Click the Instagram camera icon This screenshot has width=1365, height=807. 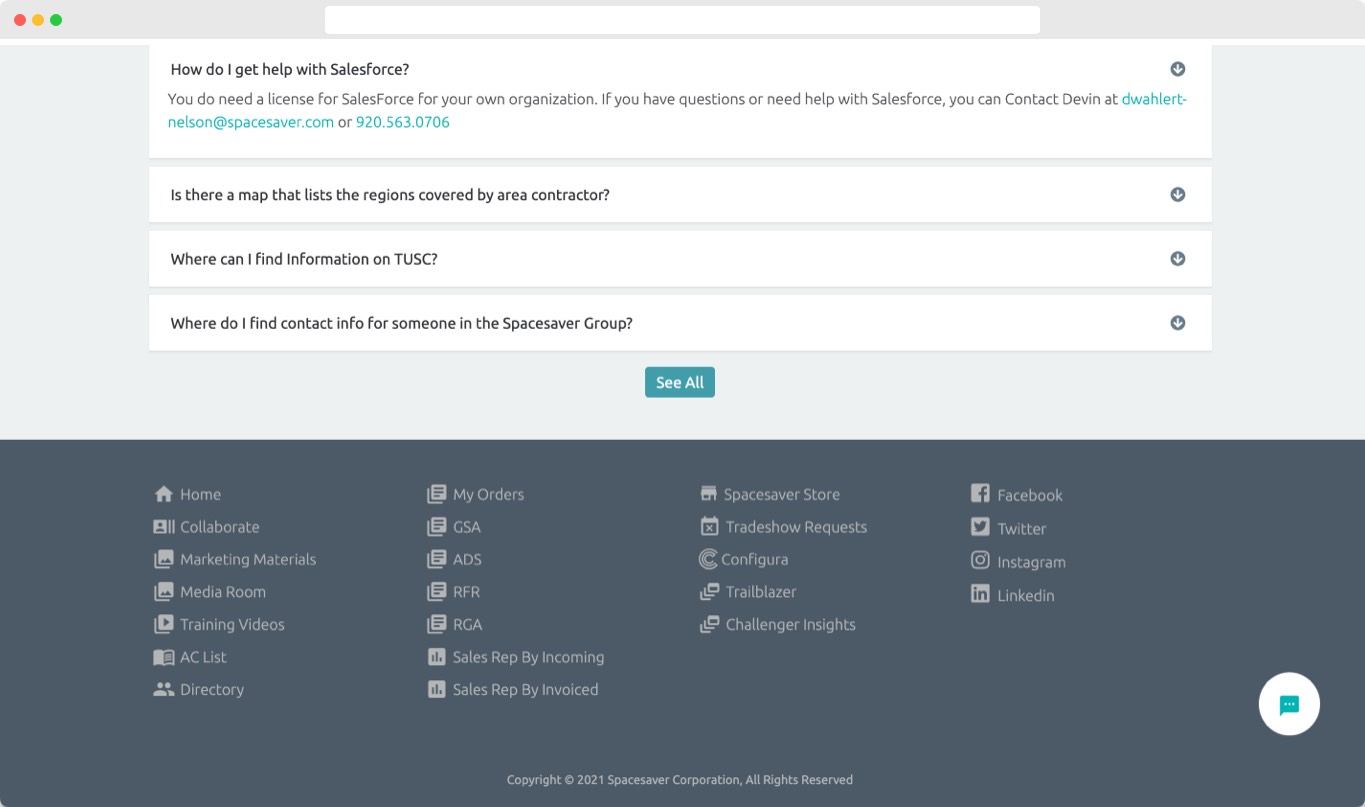[x=981, y=561]
